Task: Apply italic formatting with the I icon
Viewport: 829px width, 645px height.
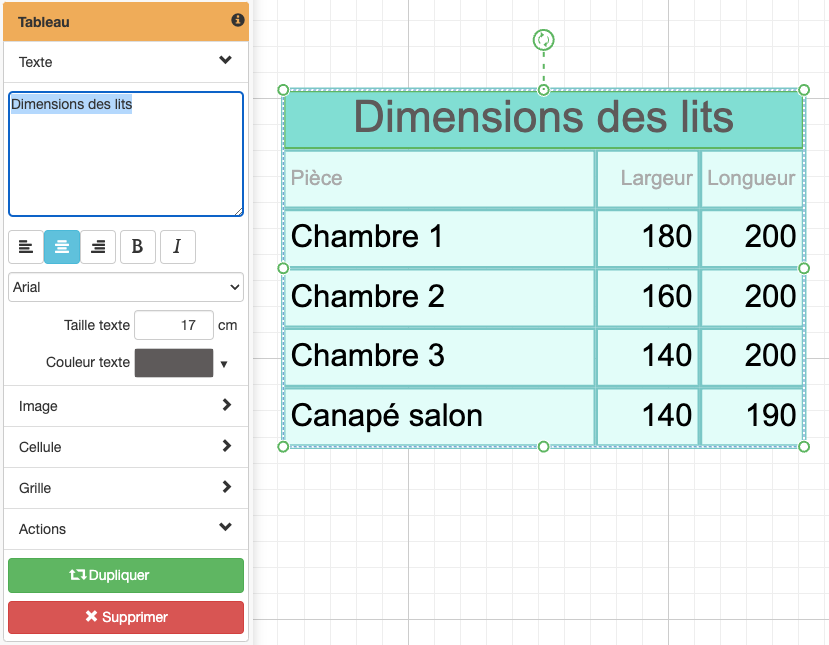Action: 177,246
